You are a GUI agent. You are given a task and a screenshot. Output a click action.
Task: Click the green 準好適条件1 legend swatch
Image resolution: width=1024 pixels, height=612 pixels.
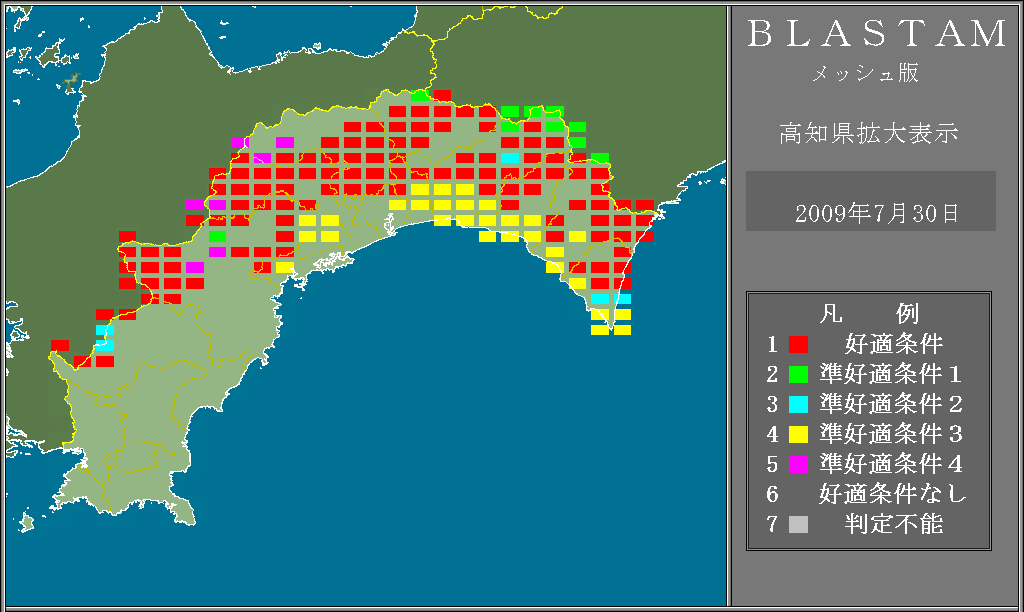[798, 374]
